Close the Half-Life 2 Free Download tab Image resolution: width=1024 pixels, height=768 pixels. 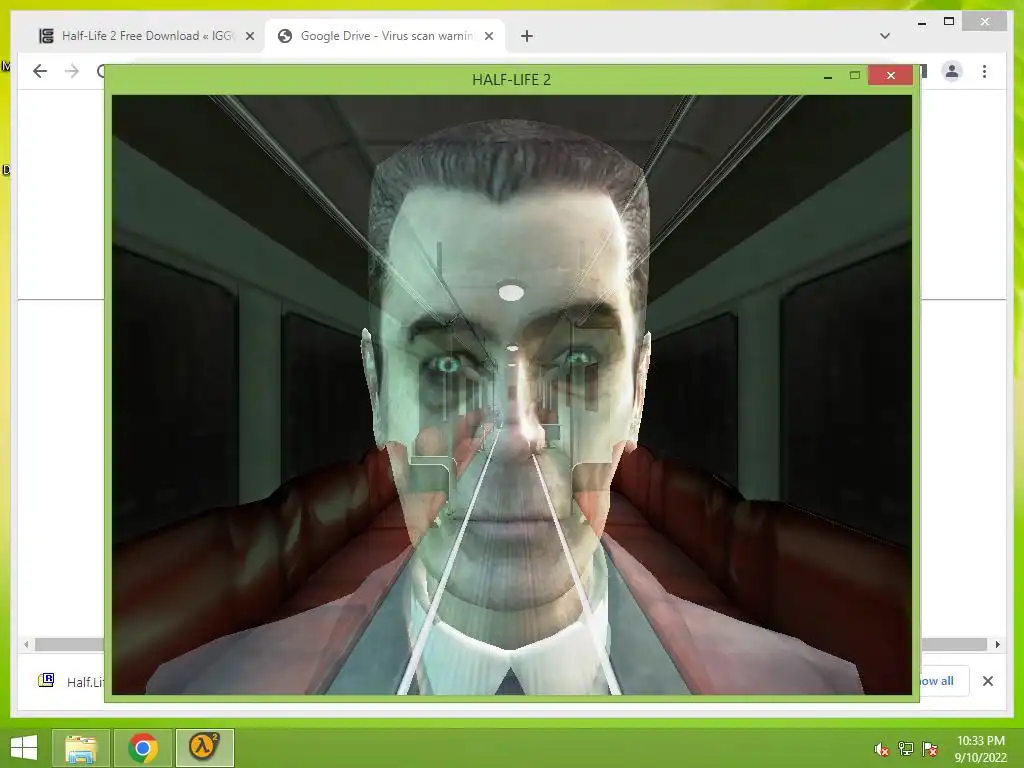[249, 37]
